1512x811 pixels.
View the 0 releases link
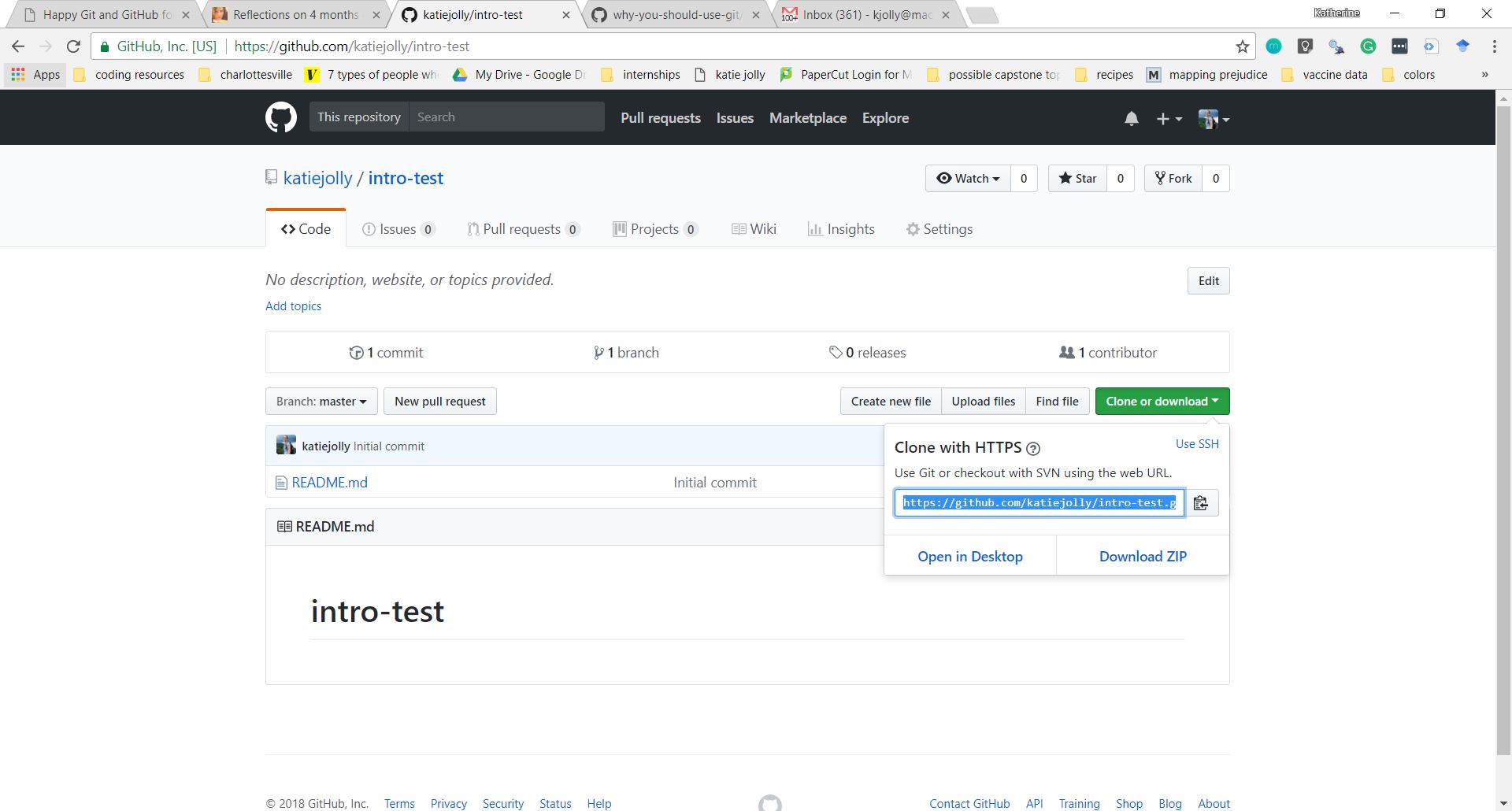pyautogui.click(x=867, y=353)
